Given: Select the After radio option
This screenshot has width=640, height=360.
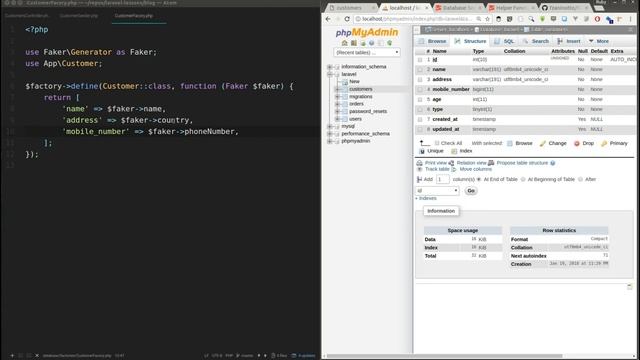Looking at the screenshot, I should point(580,179).
